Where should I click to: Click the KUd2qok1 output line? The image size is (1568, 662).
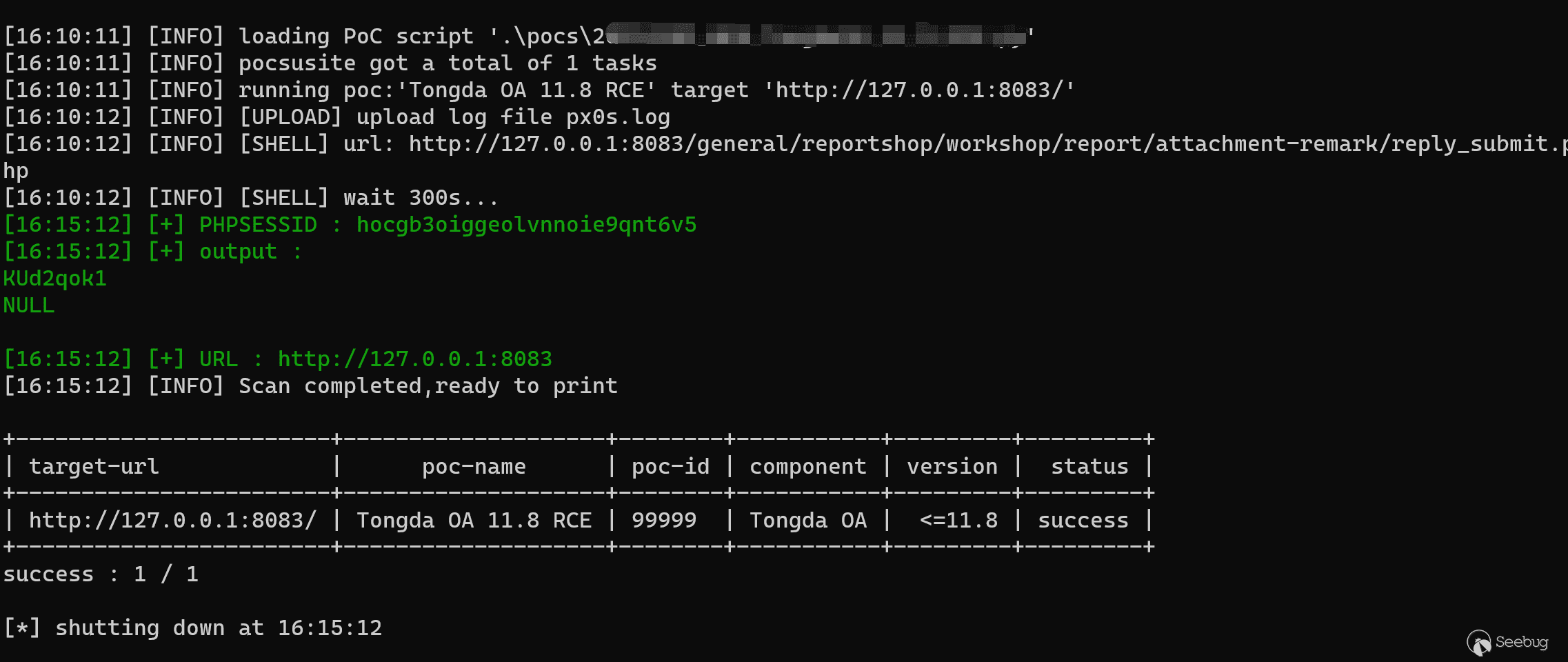55,279
